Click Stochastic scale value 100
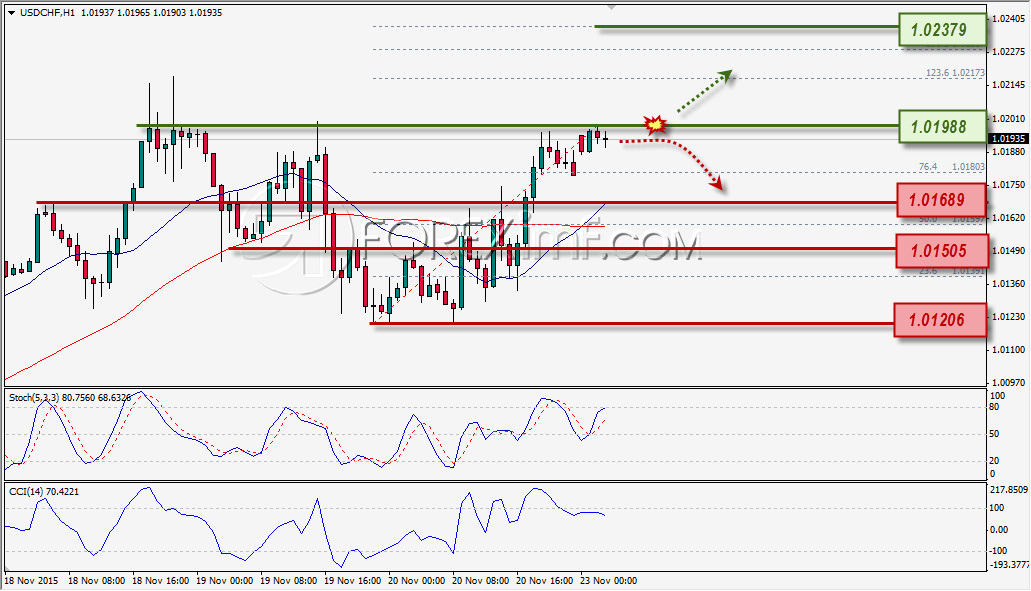Image resolution: width=1031 pixels, height=591 pixels. (x=997, y=396)
